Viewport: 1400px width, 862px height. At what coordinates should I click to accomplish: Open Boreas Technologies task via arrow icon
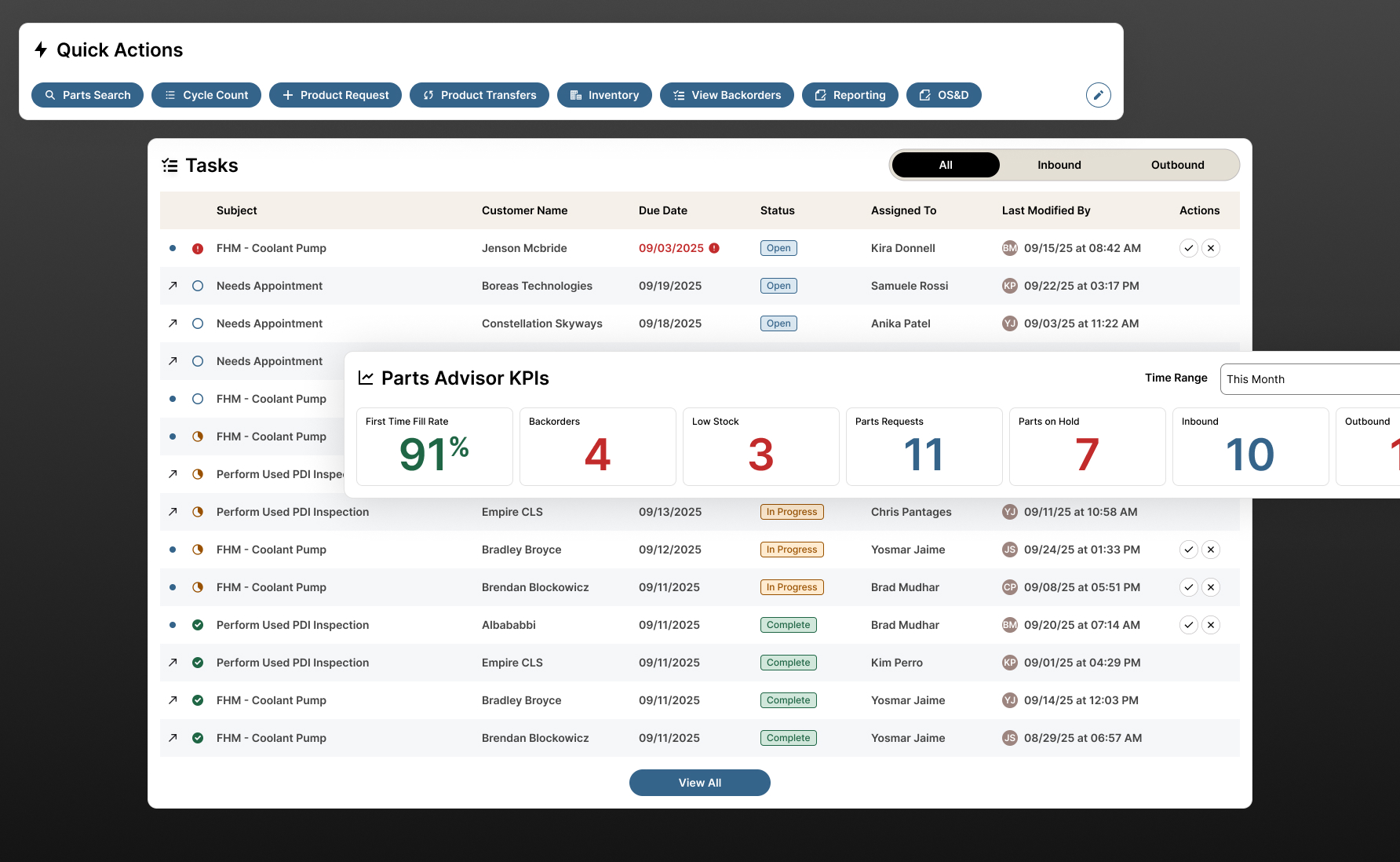pos(173,286)
